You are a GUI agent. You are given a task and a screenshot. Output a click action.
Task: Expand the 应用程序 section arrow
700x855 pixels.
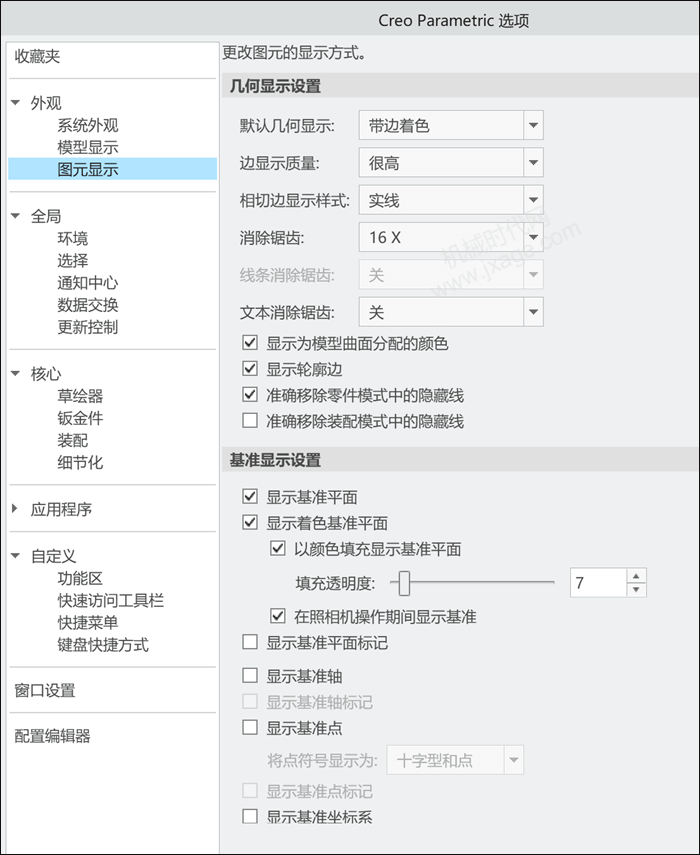click(15, 509)
